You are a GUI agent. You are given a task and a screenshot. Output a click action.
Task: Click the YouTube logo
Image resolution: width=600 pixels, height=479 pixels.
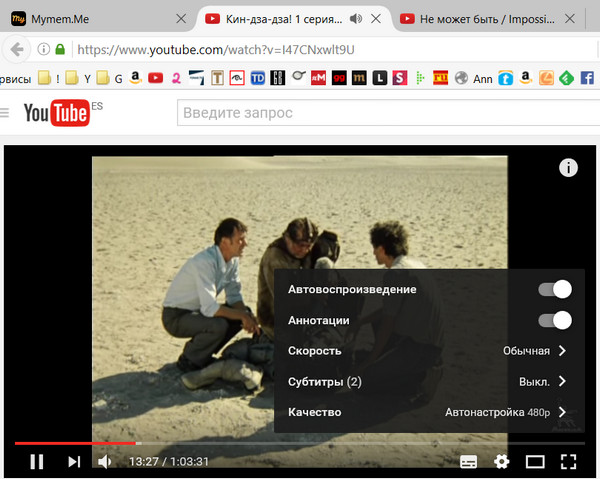coord(56,114)
